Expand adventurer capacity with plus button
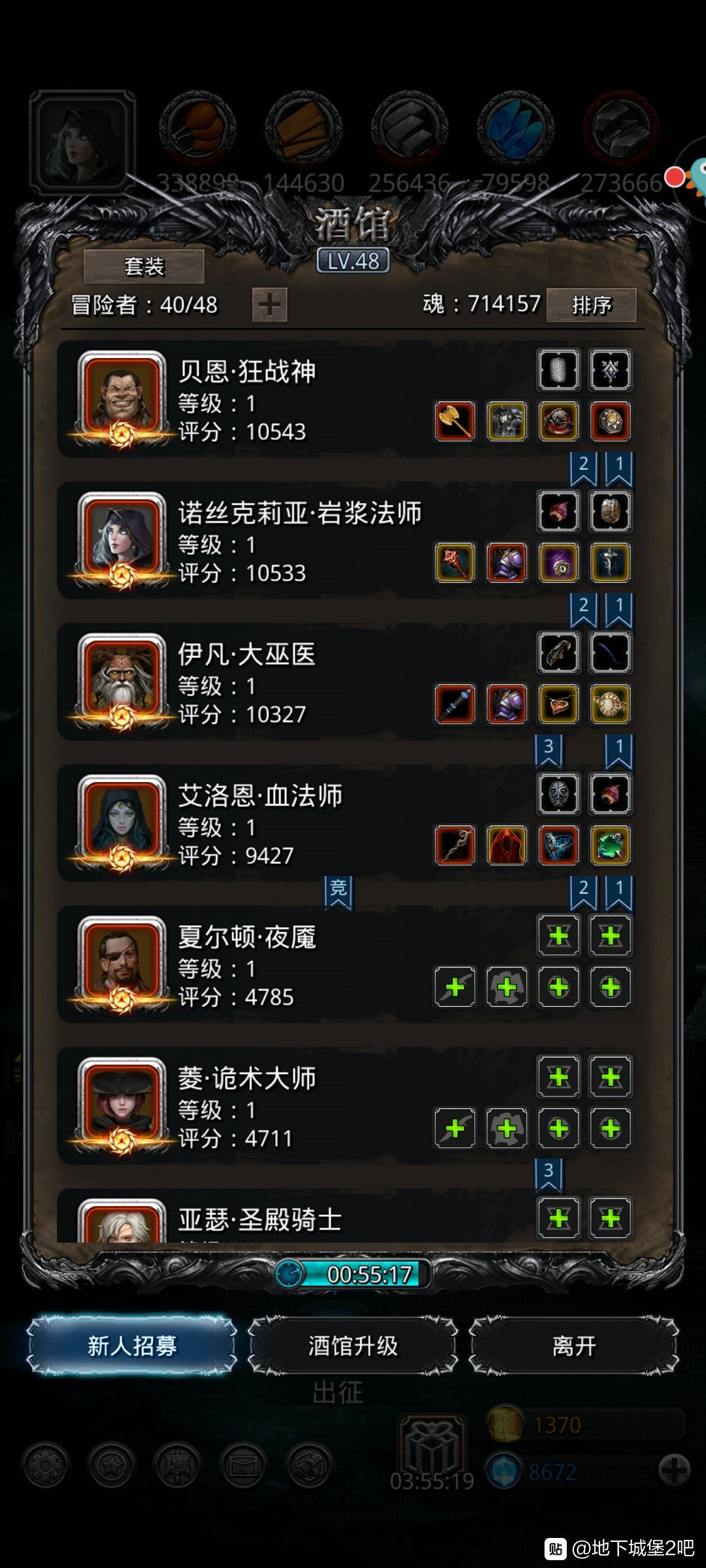Screen dimensions: 706x1568 [x=269, y=304]
